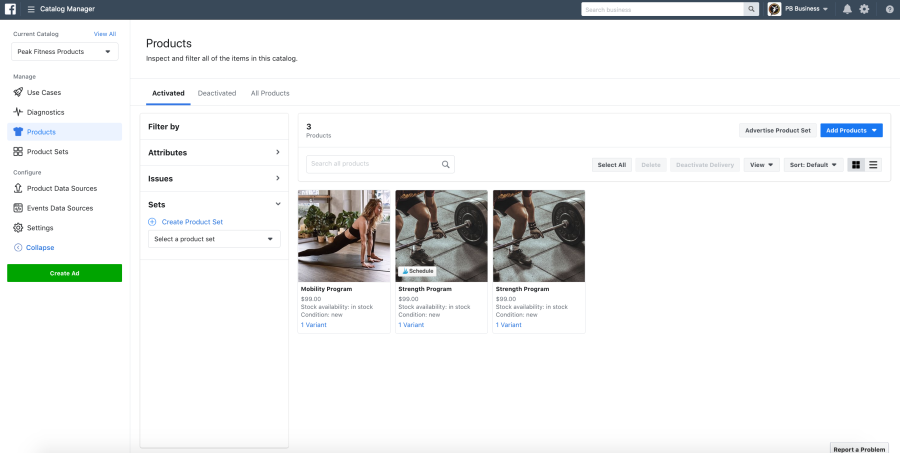Viewport: 900px width, 453px height.
Task: Open 1 Variant link under Mobility Program
Action: tap(313, 325)
